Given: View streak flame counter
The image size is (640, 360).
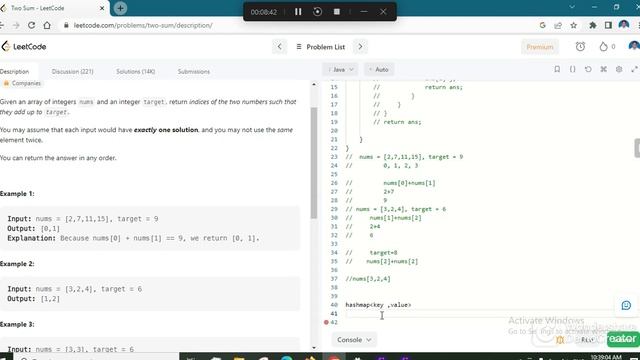Looking at the screenshot, I should click(x=607, y=47).
